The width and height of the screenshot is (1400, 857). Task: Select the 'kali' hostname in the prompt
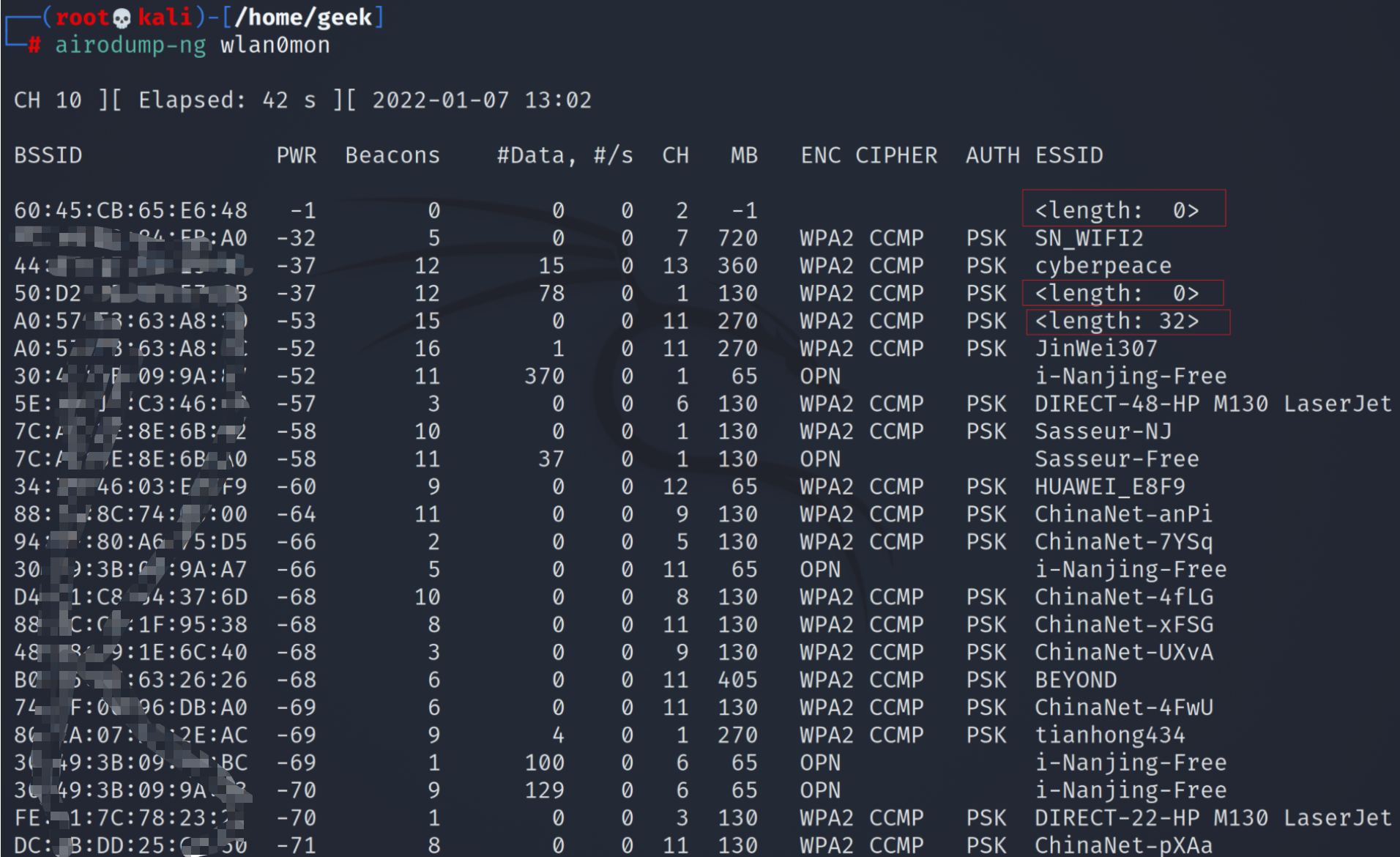pyautogui.click(x=165, y=17)
